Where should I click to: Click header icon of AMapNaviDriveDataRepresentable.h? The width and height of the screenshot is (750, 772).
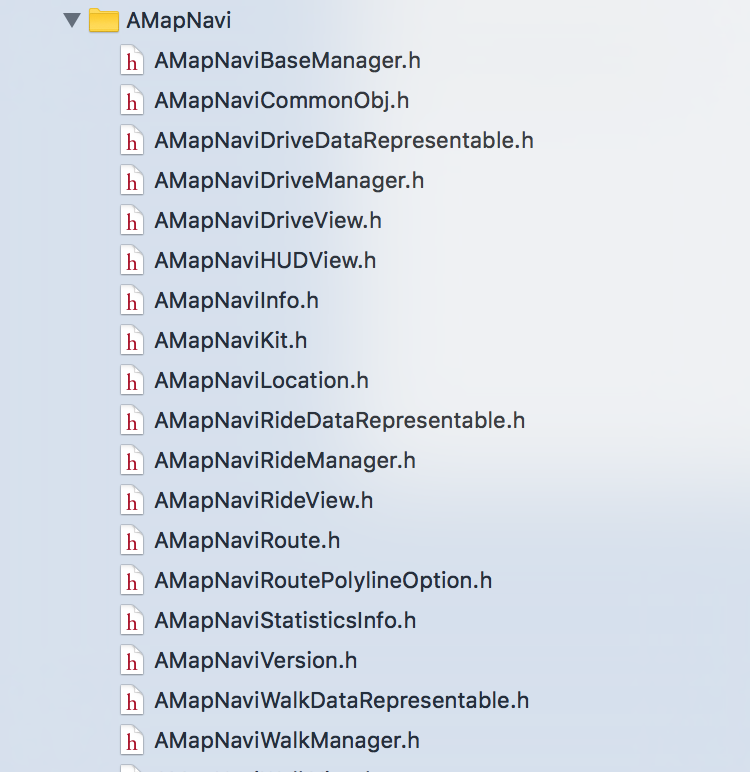(131, 140)
